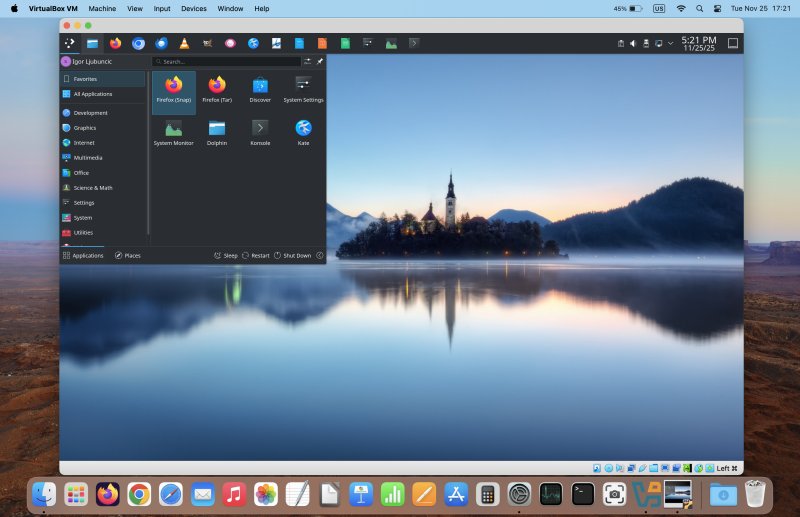Click VLC cone icon in KDE panel
This screenshot has width=800, height=517.
pyautogui.click(x=184, y=43)
